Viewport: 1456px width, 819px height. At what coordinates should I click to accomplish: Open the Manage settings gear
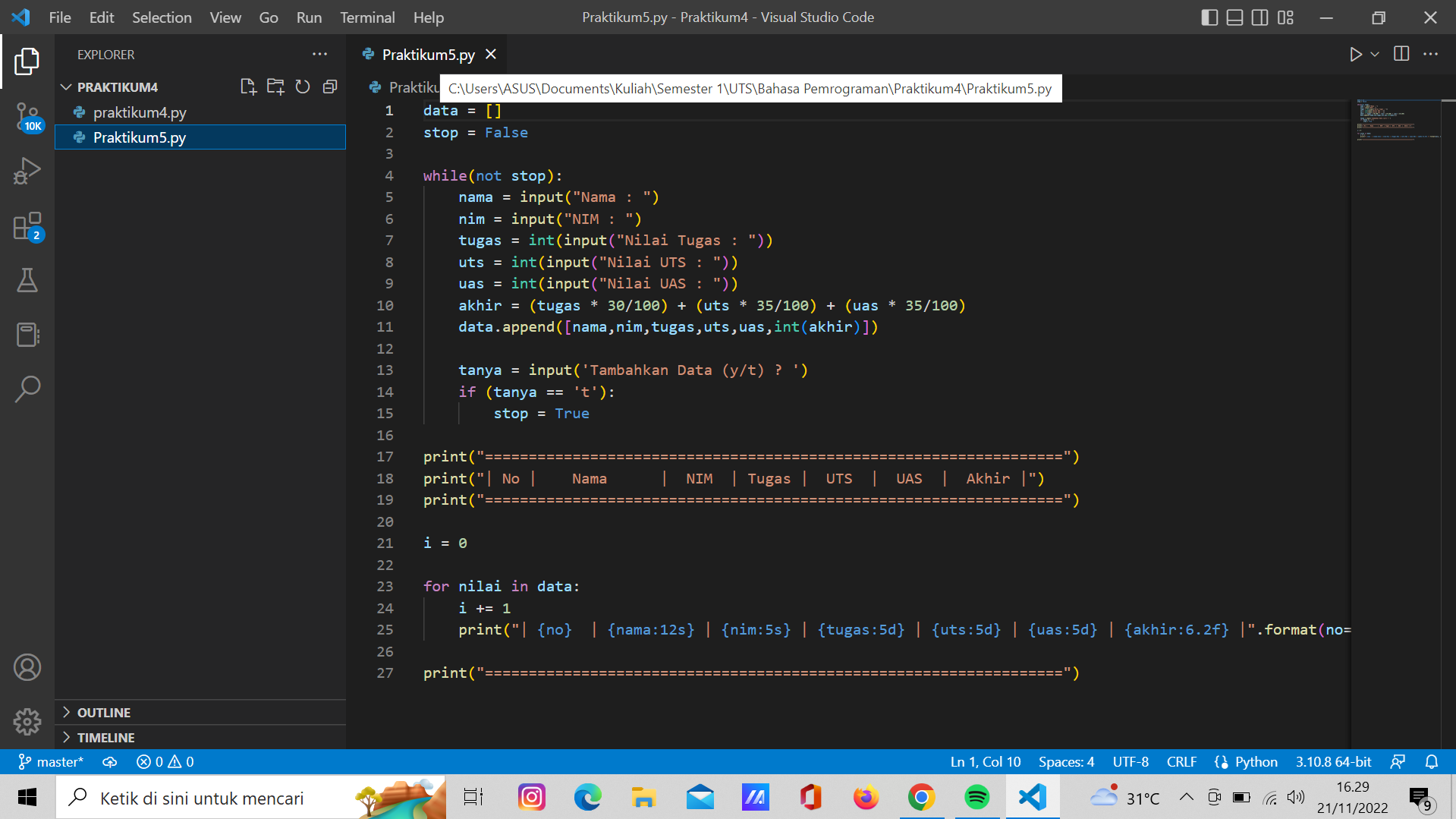pyautogui.click(x=27, y=722)
